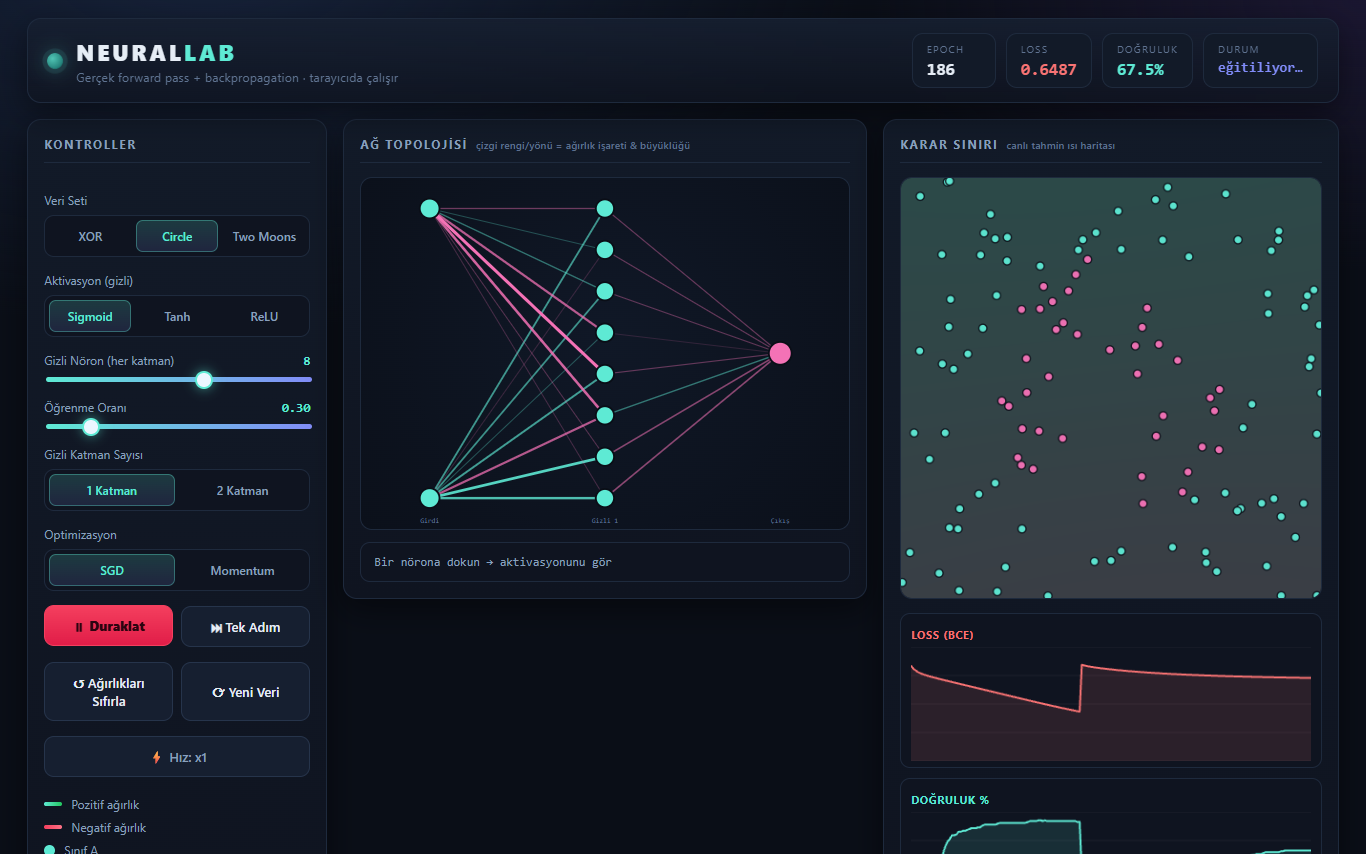The width and height of the screenshot is (1366, 854).
Task: Tap the bottom input neuron in Girdi layer
Action: pos(430,498)
